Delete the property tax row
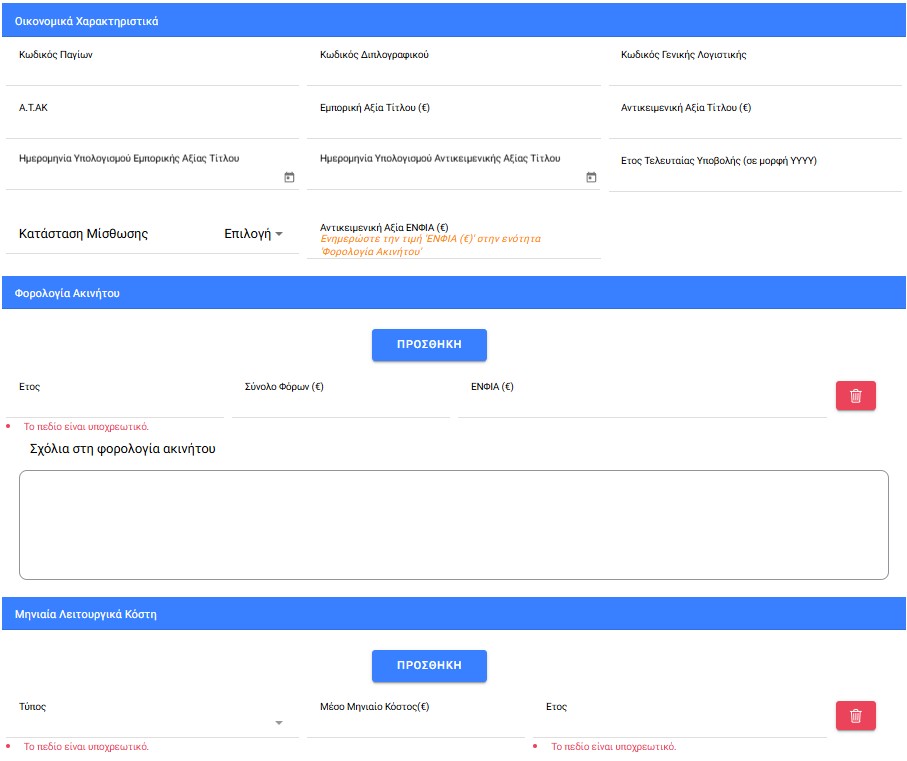The width and height of the screenshot is (907, 761). pyautogui.click(x=855, y=396)
